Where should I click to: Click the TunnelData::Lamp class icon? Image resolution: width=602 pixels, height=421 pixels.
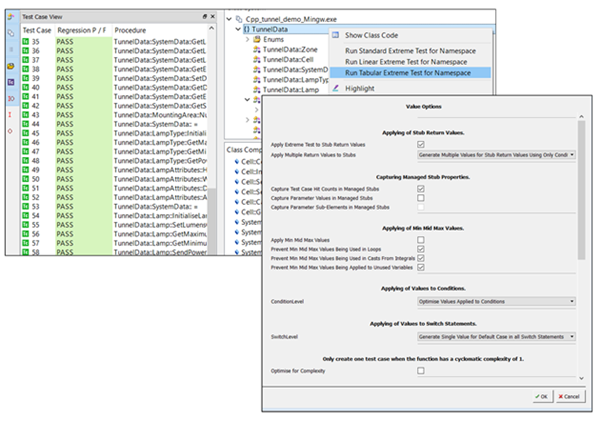point(257,89)
